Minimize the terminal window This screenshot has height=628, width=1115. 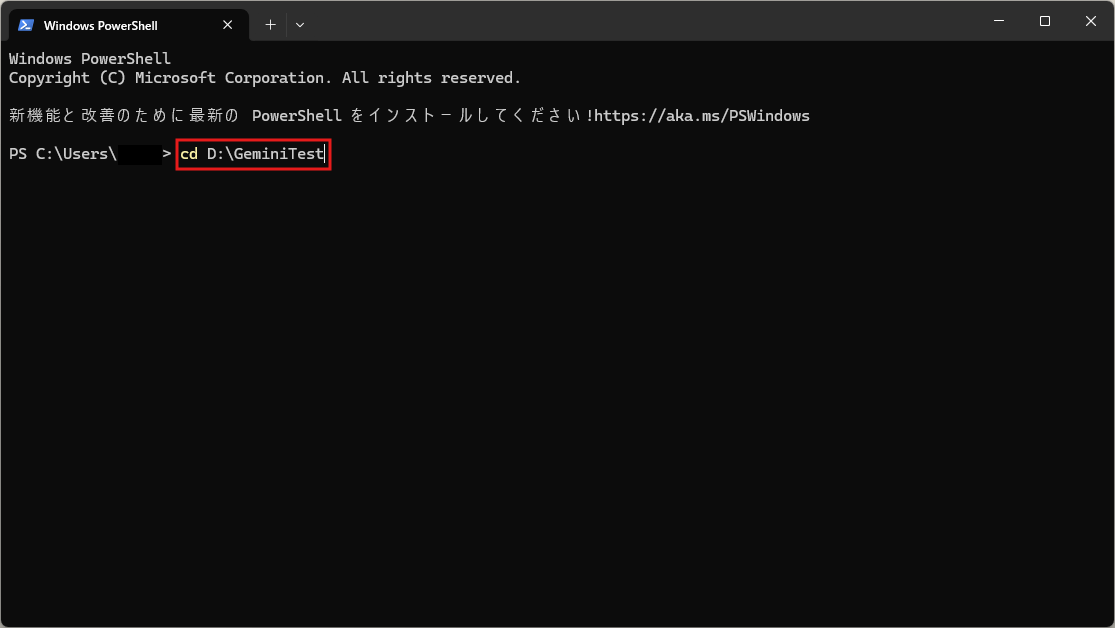(999, 21)
